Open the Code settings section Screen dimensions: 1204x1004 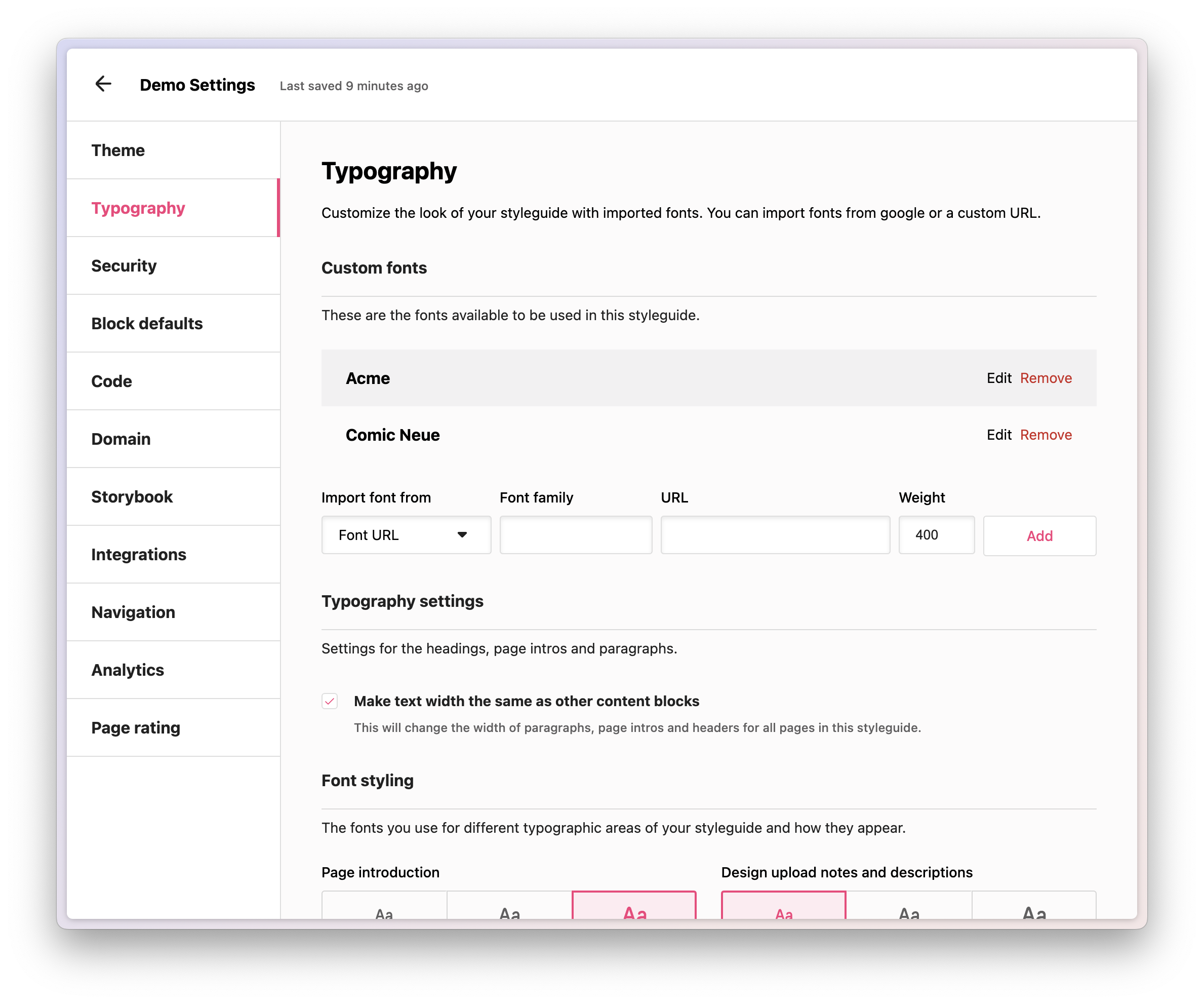[x=173, y=381]
